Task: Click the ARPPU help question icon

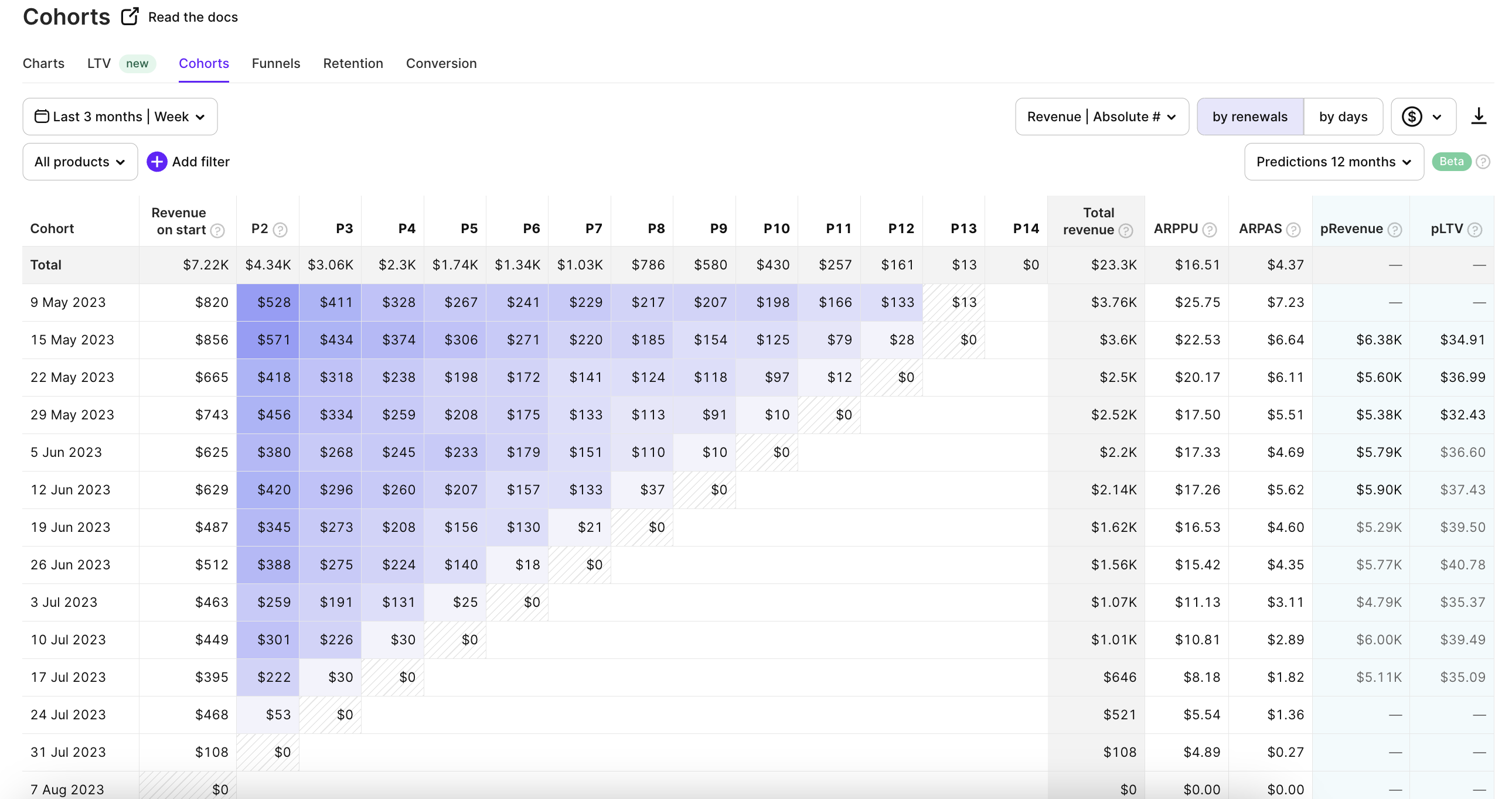Action: pyautogui.click(x=1209, y=230)
